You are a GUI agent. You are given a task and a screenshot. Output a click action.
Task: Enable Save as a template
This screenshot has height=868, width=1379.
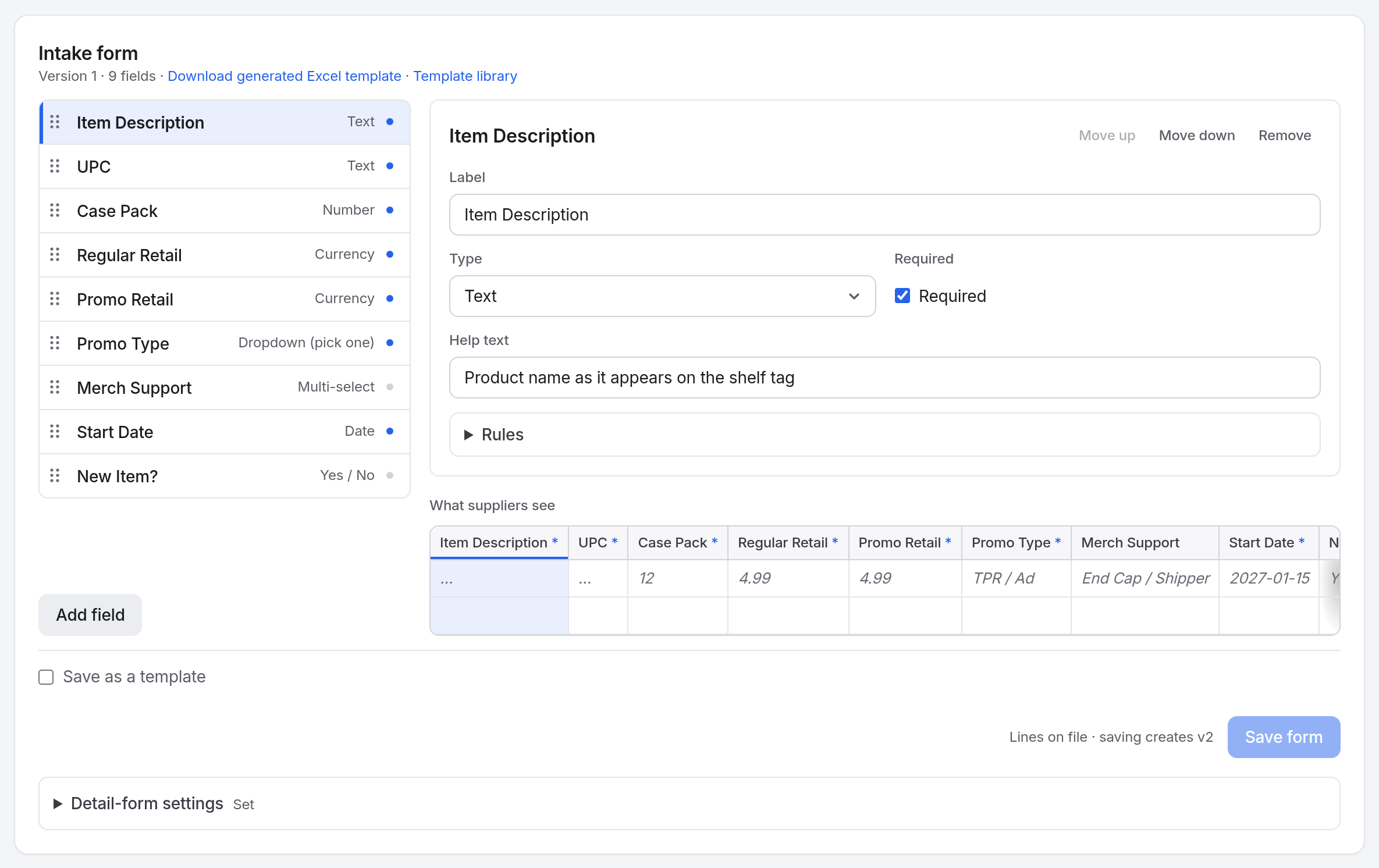[x=46, y=677]
